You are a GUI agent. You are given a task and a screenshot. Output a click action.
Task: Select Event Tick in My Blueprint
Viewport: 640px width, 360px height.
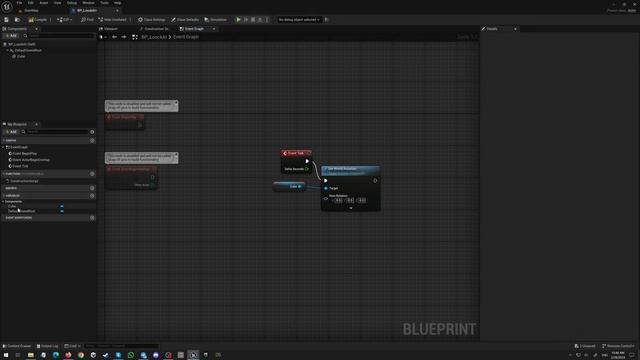point(18,166)
